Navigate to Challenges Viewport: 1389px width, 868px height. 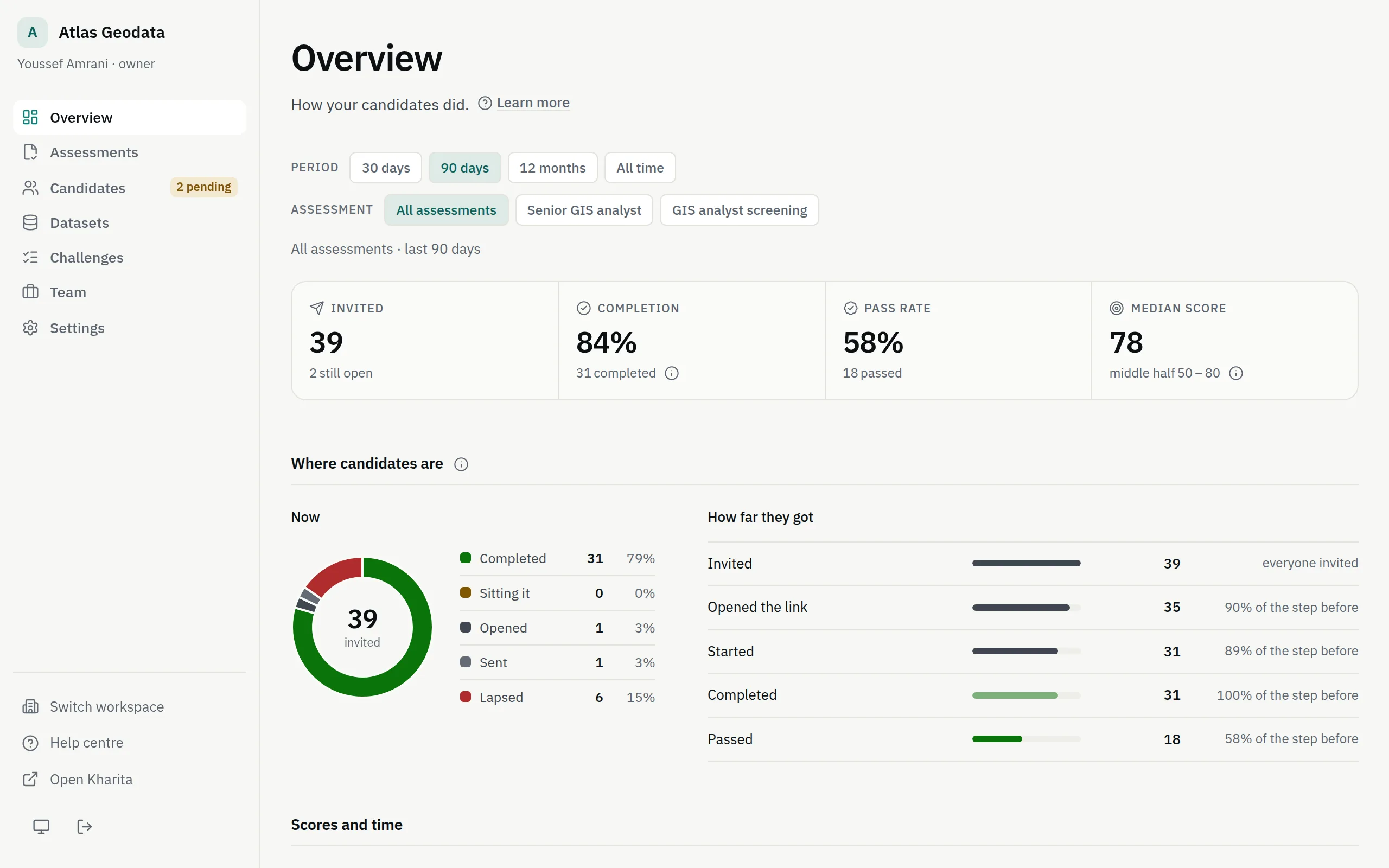(130, 257)
